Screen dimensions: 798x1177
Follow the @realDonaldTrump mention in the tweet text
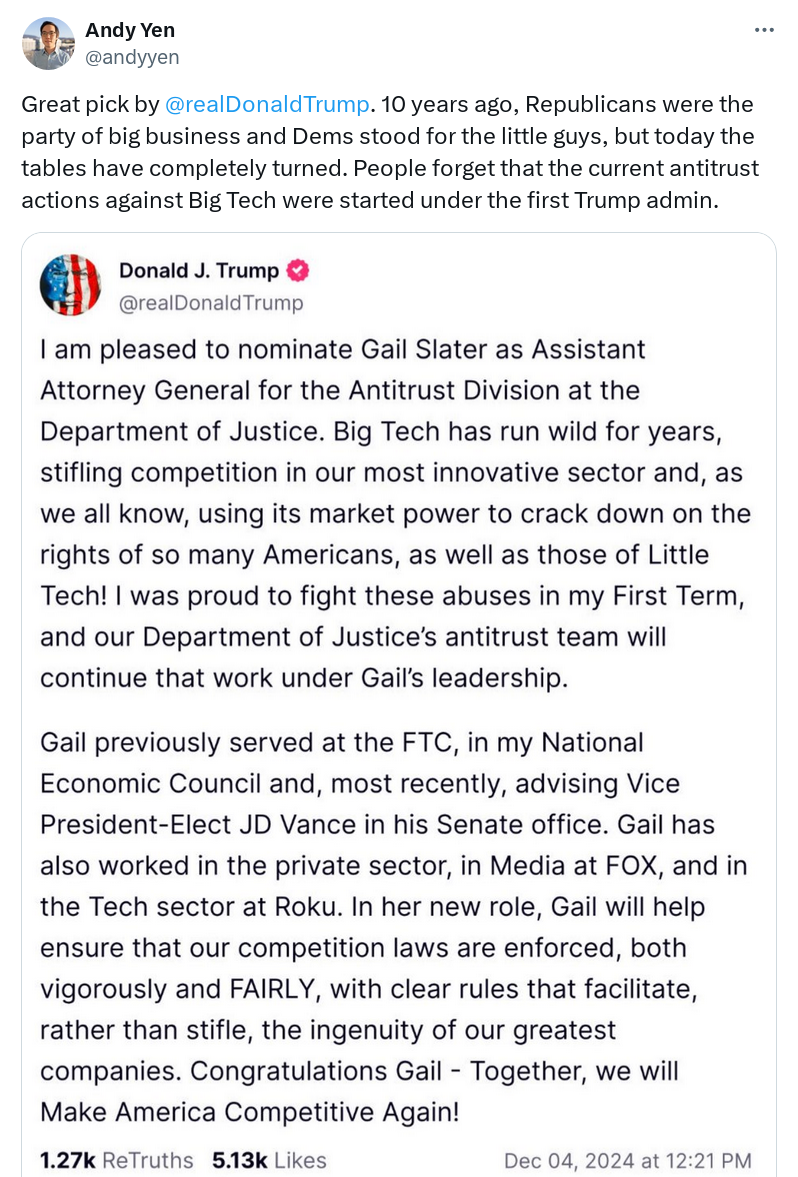267,104
